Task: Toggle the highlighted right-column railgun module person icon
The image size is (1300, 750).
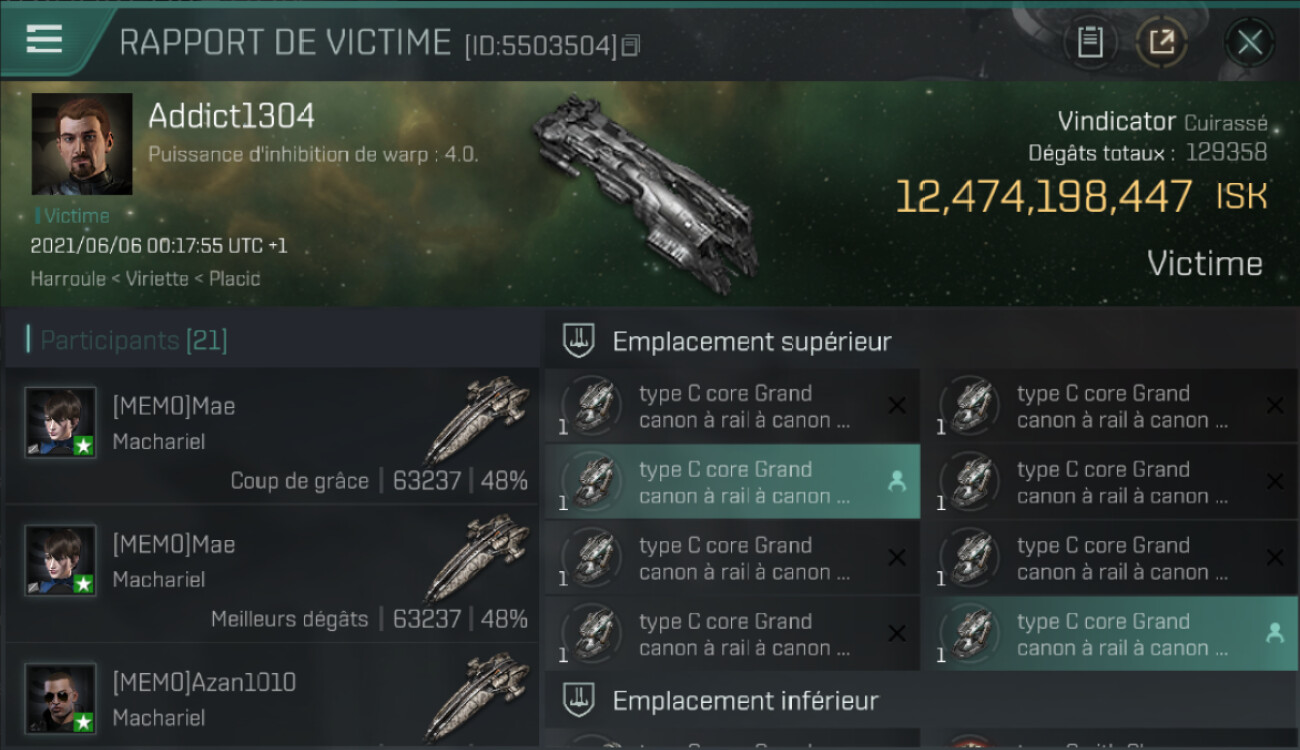Action: coord(1274,633)
